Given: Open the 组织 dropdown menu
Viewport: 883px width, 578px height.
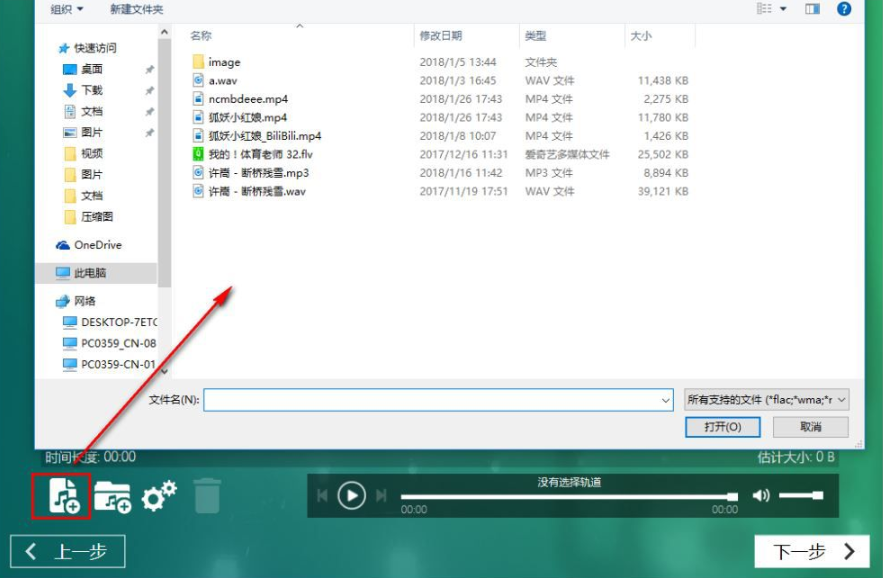Looking at the screenshot, I should 67,9.
